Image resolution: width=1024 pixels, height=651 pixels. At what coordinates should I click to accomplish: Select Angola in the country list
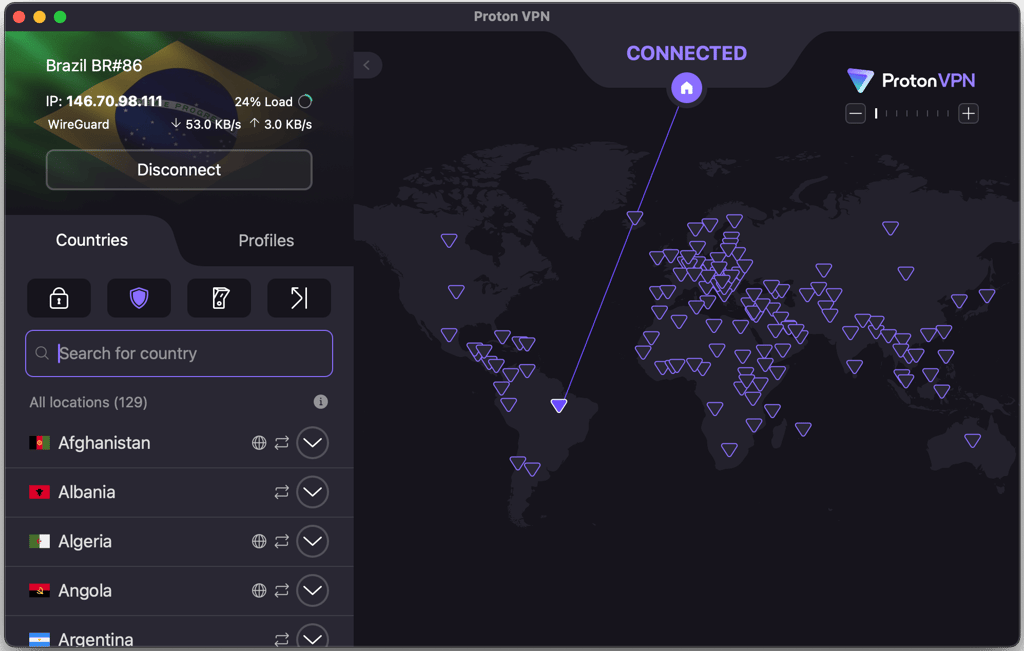tap(85, 590)
